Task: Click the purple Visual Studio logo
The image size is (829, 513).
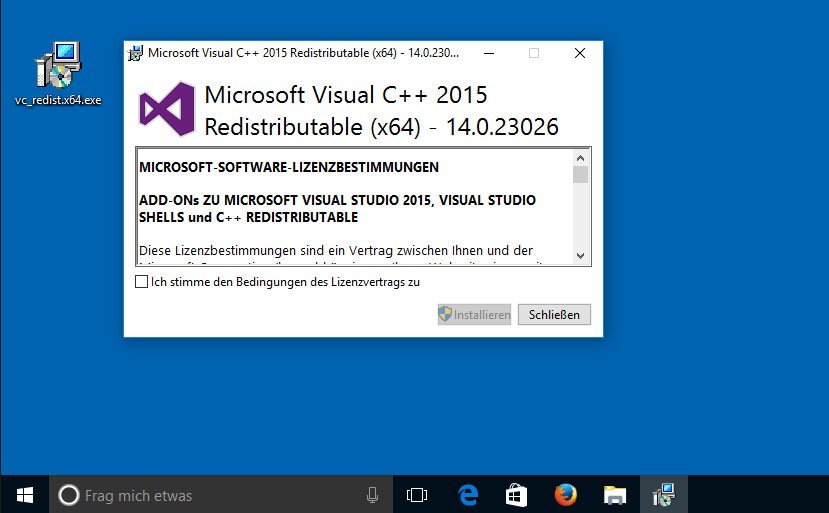Action: pyautogui.click(x=165, y=109)
